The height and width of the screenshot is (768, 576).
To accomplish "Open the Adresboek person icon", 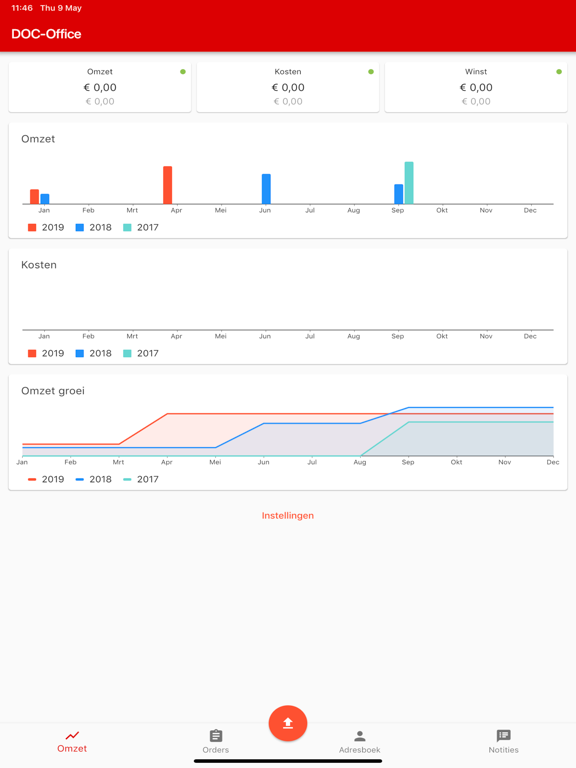I will [x=360, y=736].
